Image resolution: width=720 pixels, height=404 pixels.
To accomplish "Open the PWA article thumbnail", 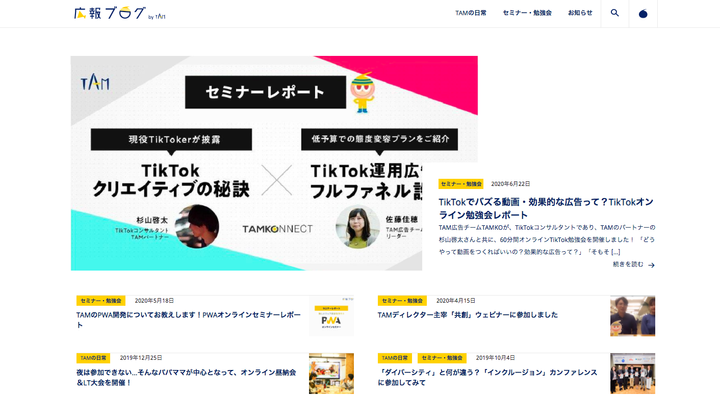I will 331,316.
